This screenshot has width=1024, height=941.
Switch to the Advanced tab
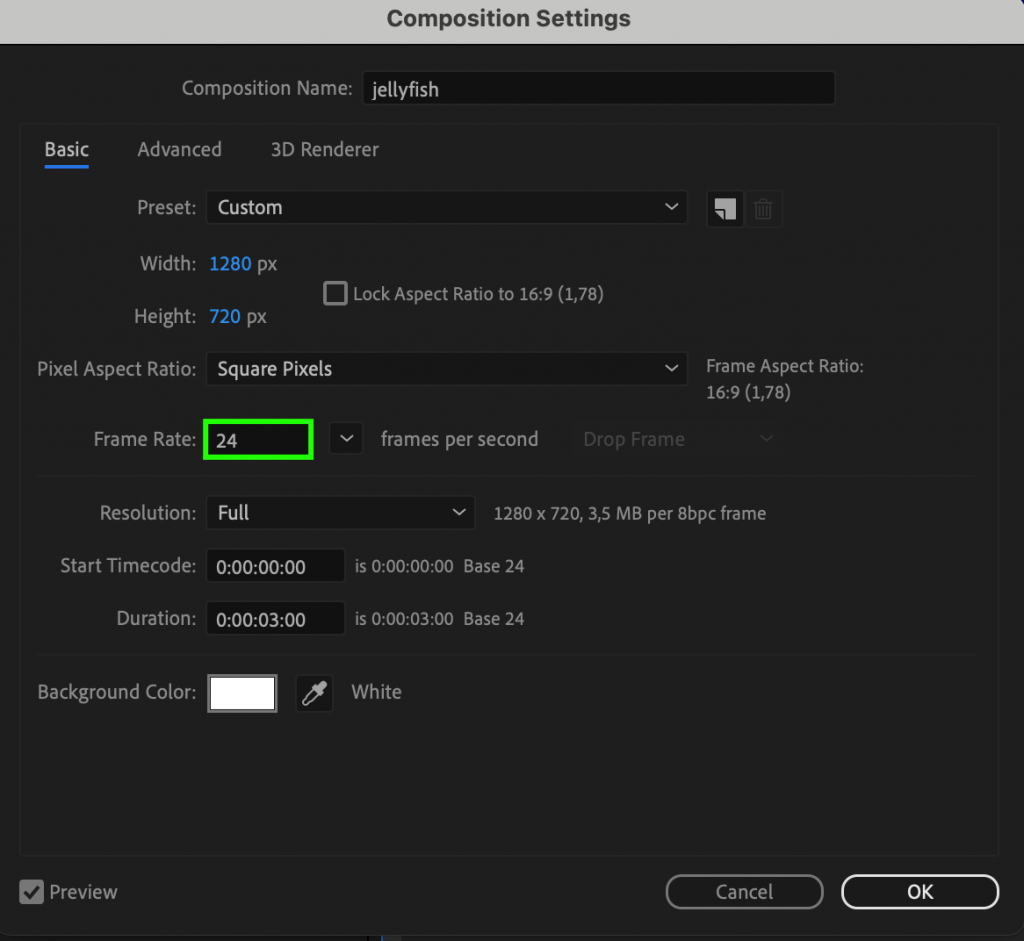point(179,149)
